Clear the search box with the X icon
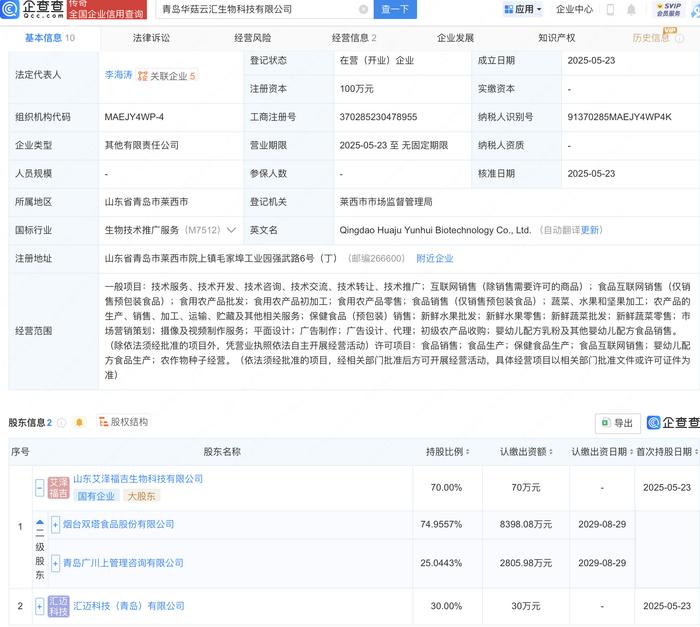700x627 pixels. tap(363, 9)
